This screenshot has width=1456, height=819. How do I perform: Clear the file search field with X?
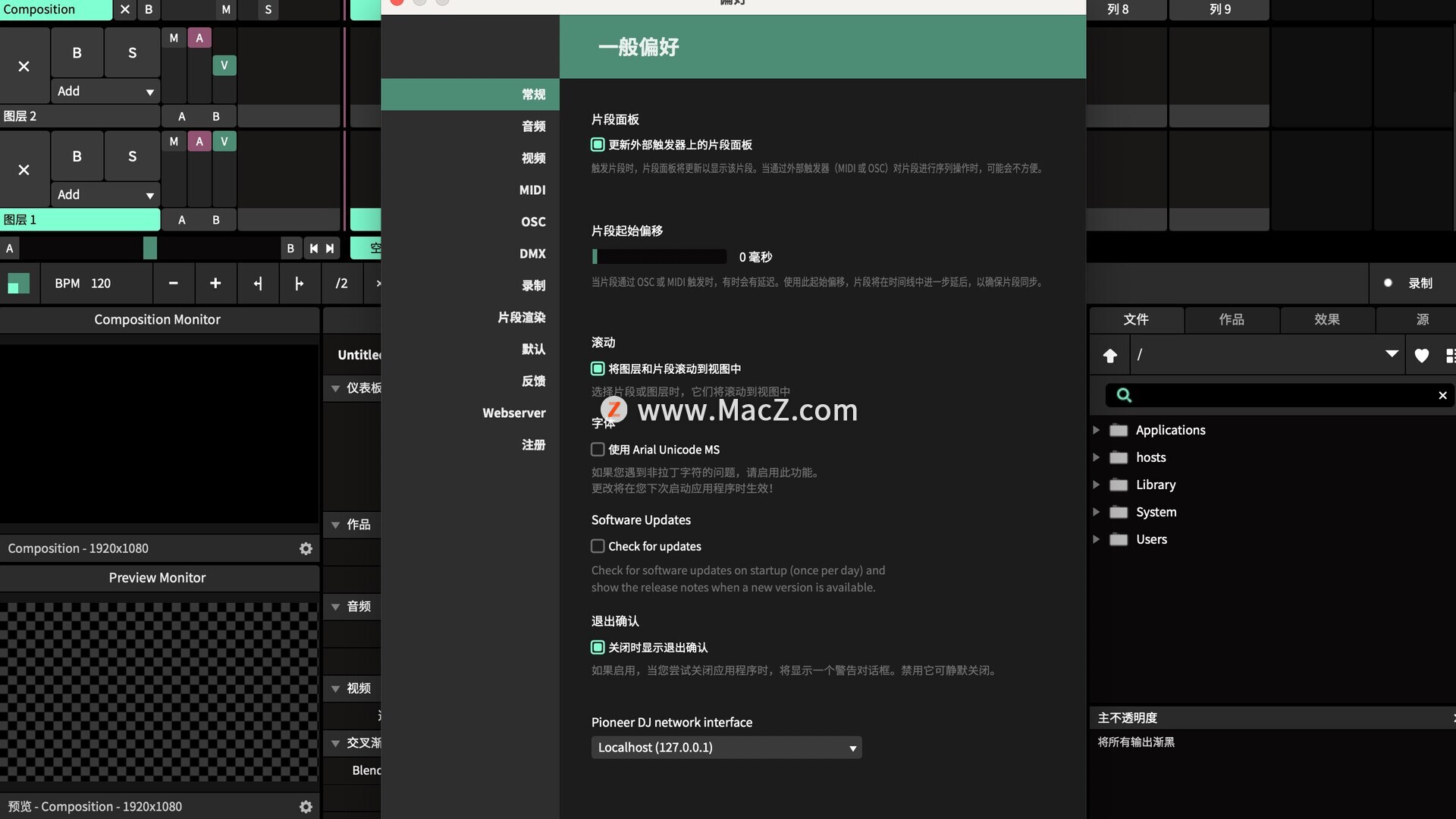point(1442,395)
